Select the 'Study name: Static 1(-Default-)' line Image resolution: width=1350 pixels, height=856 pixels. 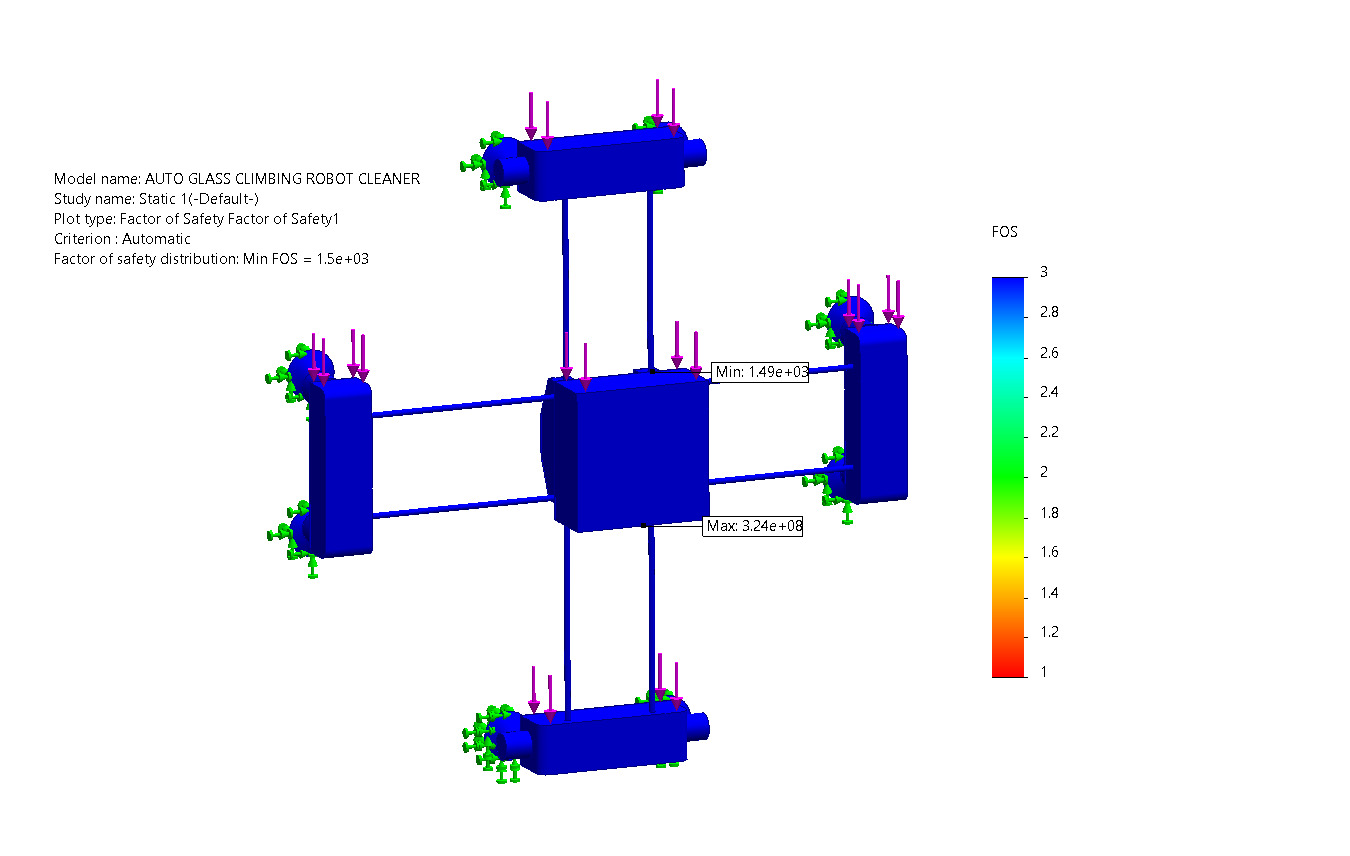pyautogui.click(x=156, y=199)
